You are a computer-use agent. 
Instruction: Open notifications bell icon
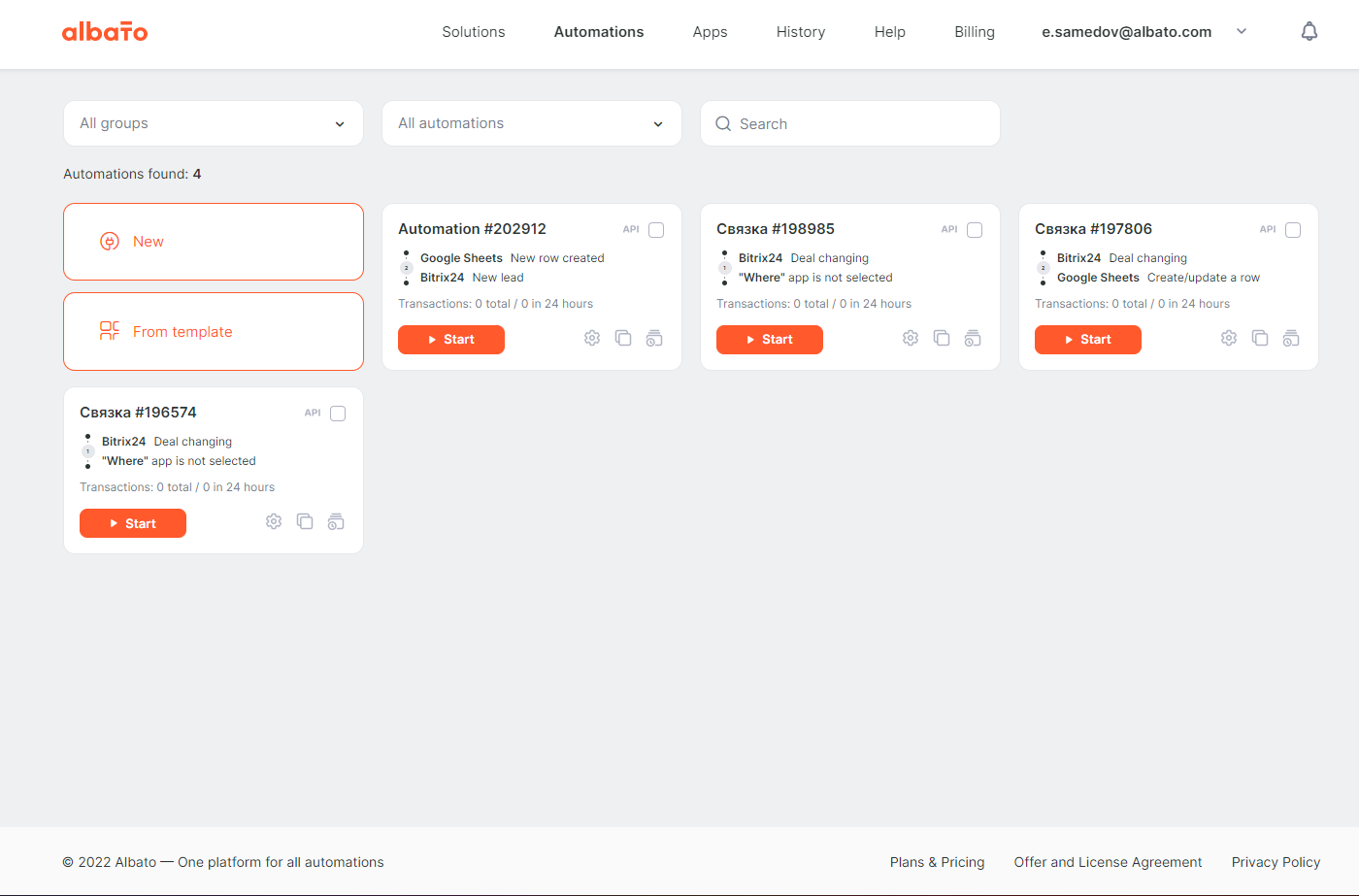(x=1309, y=32)
